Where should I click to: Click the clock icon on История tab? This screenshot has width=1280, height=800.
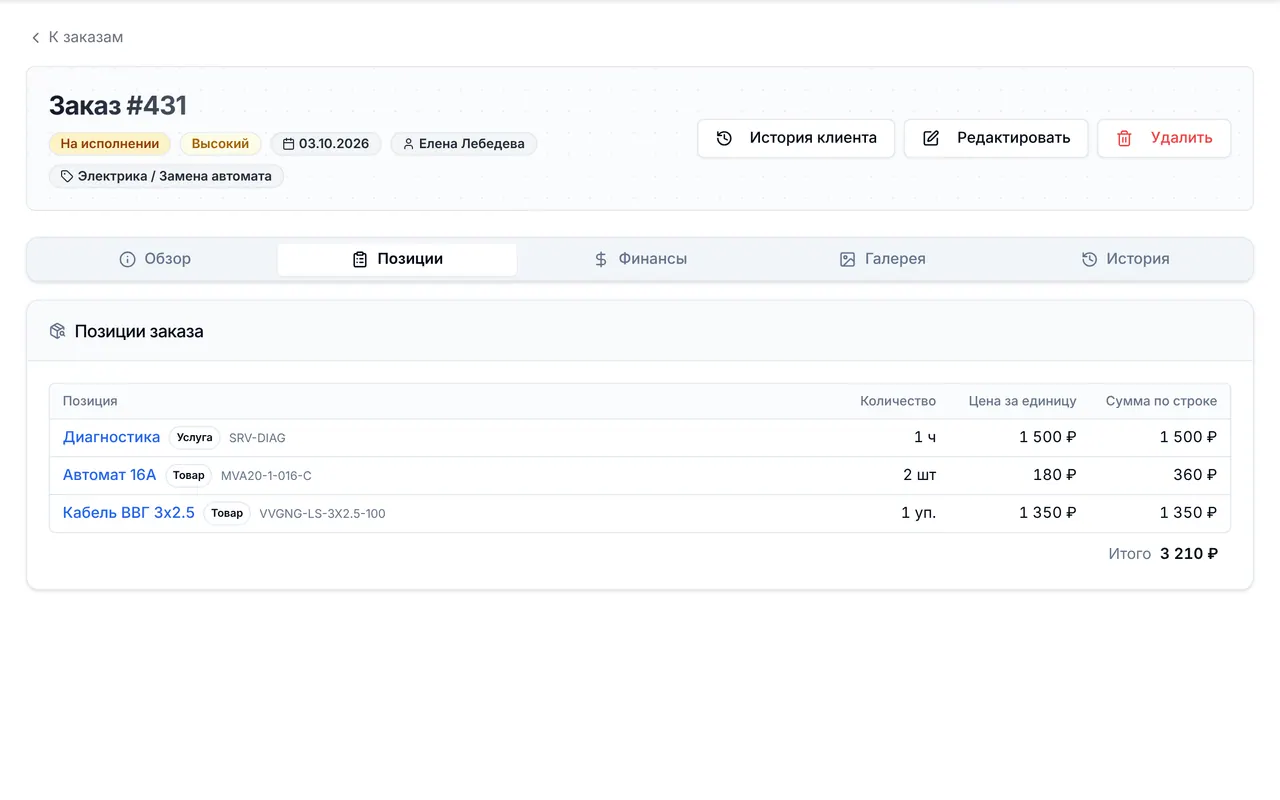pyautogui.click(x=1089, y=259)
